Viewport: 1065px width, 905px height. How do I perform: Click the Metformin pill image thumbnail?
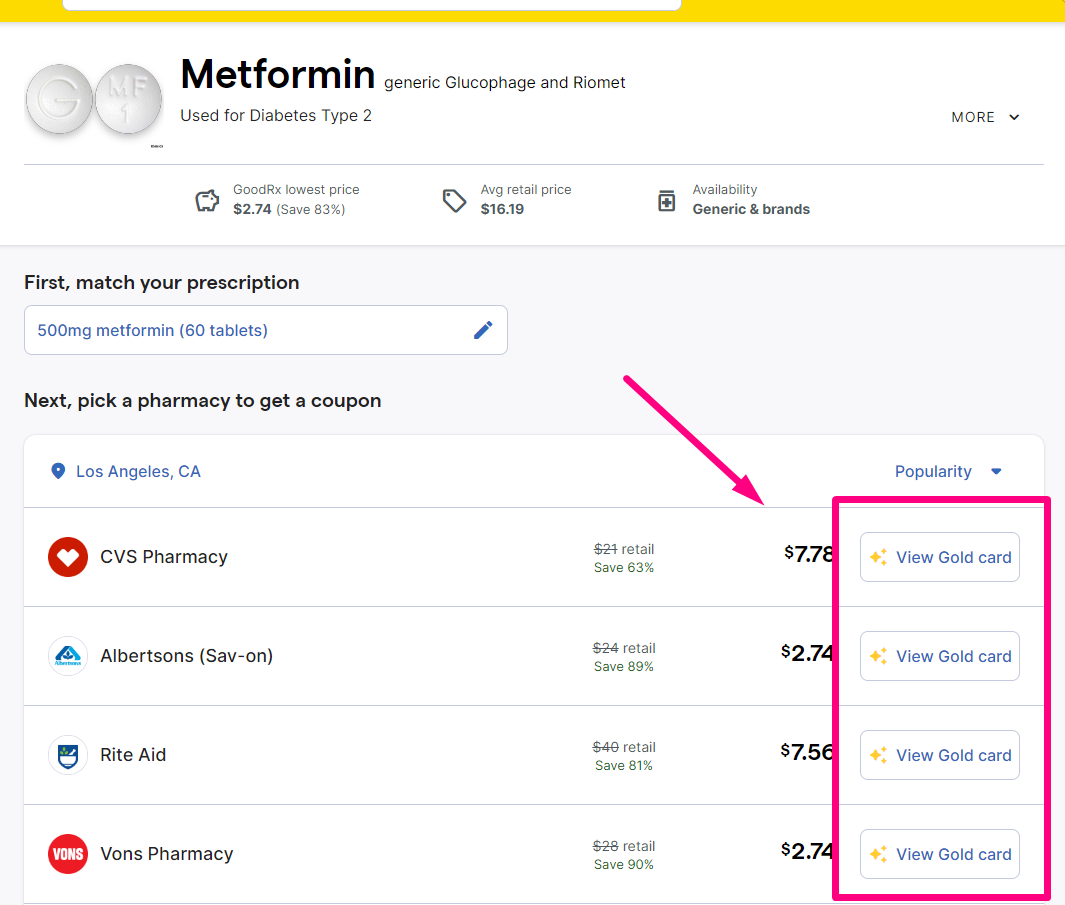[x=93, y=104]
